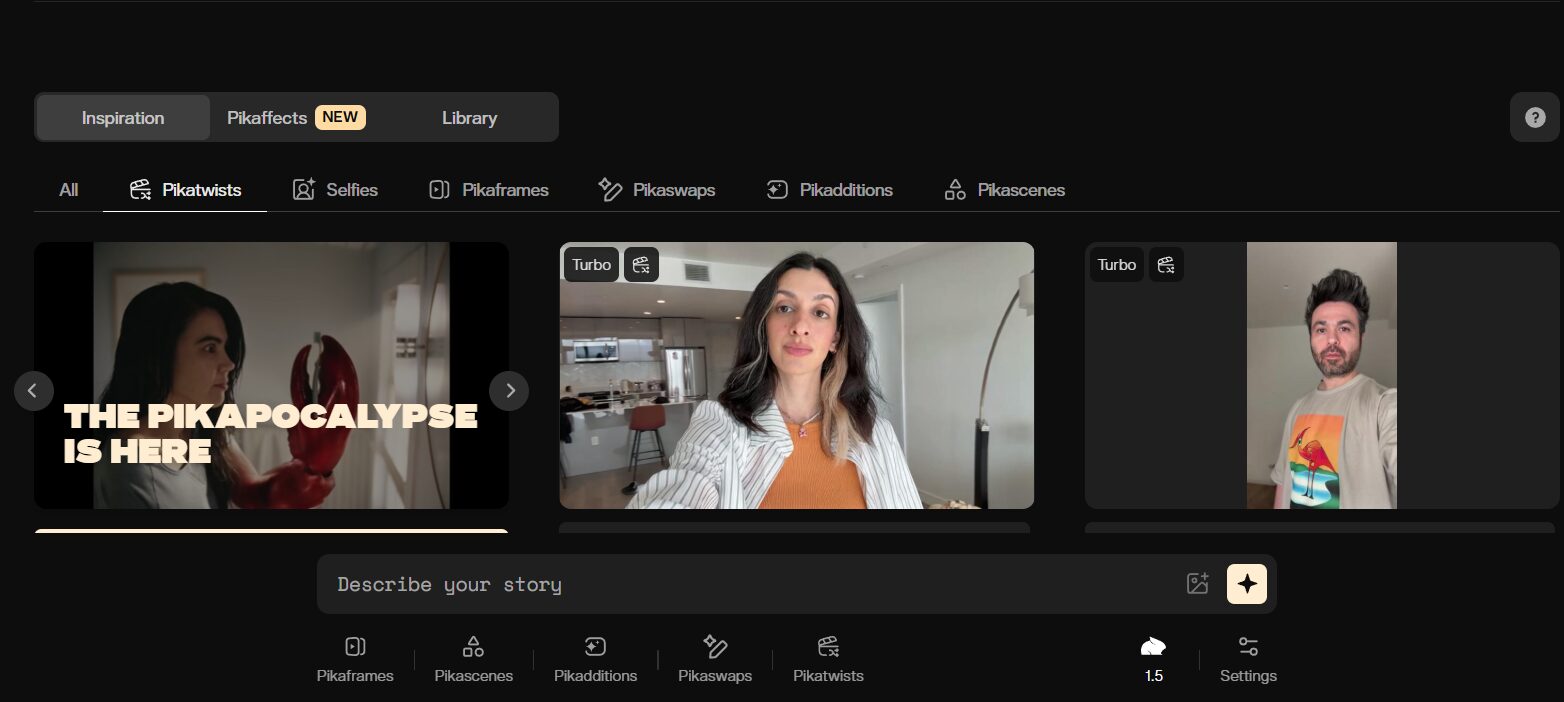The width and height of the screenshot is (1564, 702).
Task: Select the Pikaframes filter tab
Action: tap(488, 190)
